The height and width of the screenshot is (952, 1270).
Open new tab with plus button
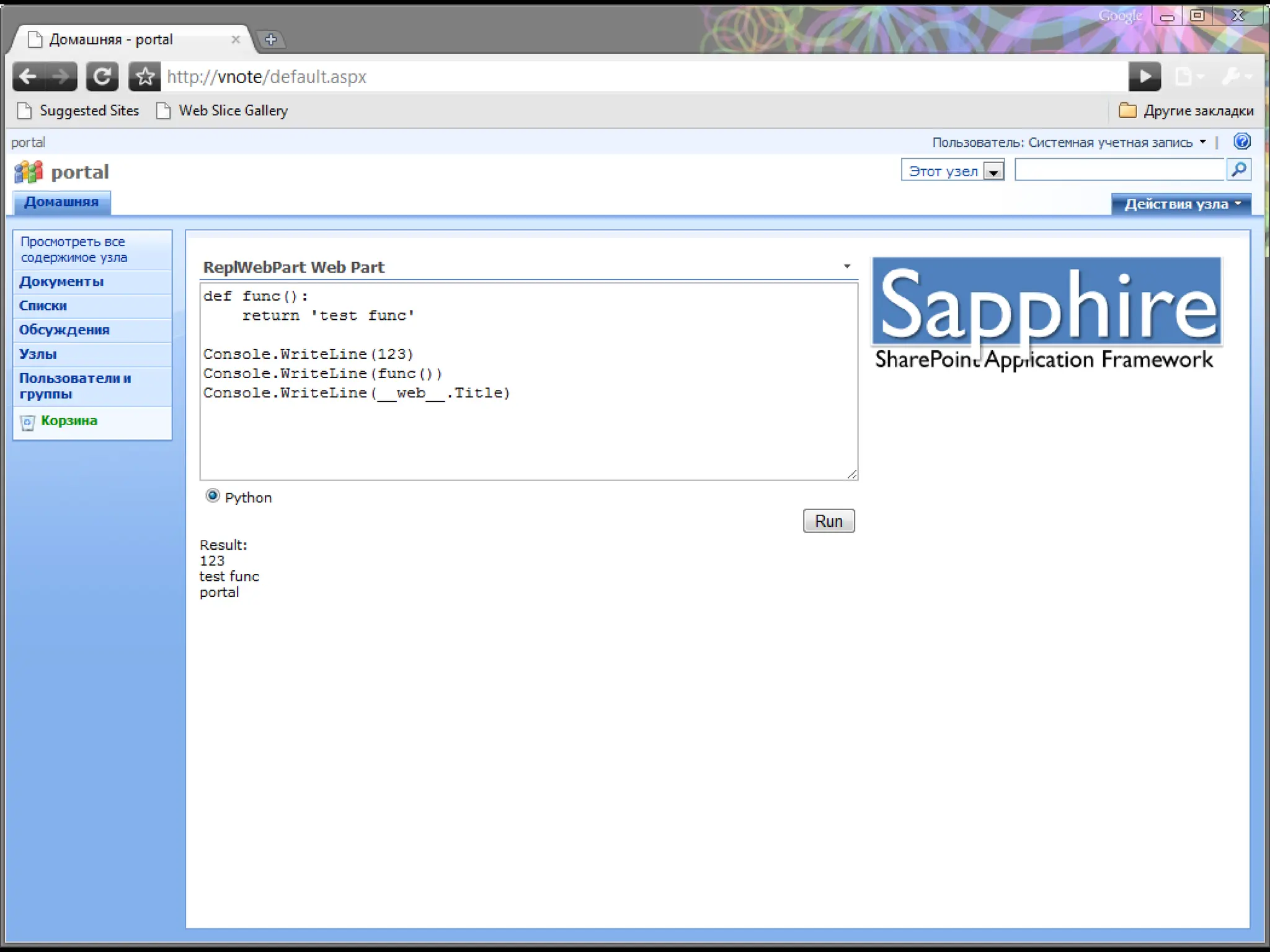(x=270, y=40)
